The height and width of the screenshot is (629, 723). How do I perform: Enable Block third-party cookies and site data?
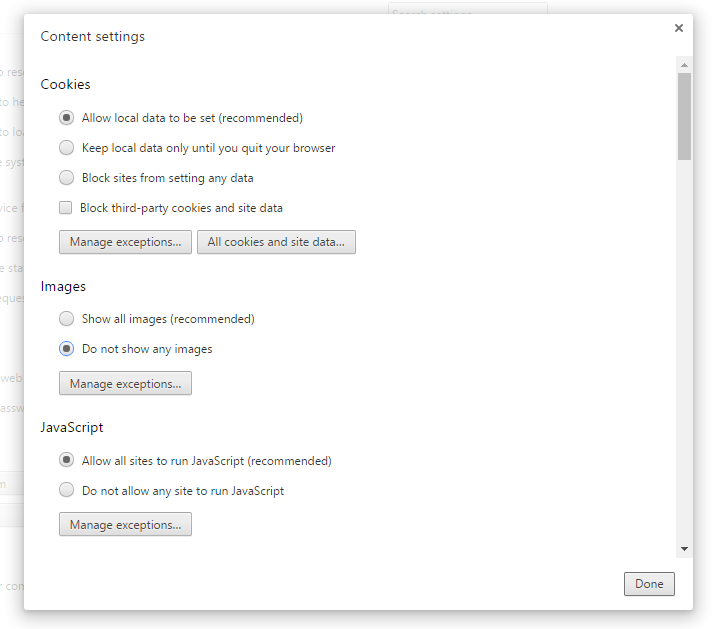(65, 208)
